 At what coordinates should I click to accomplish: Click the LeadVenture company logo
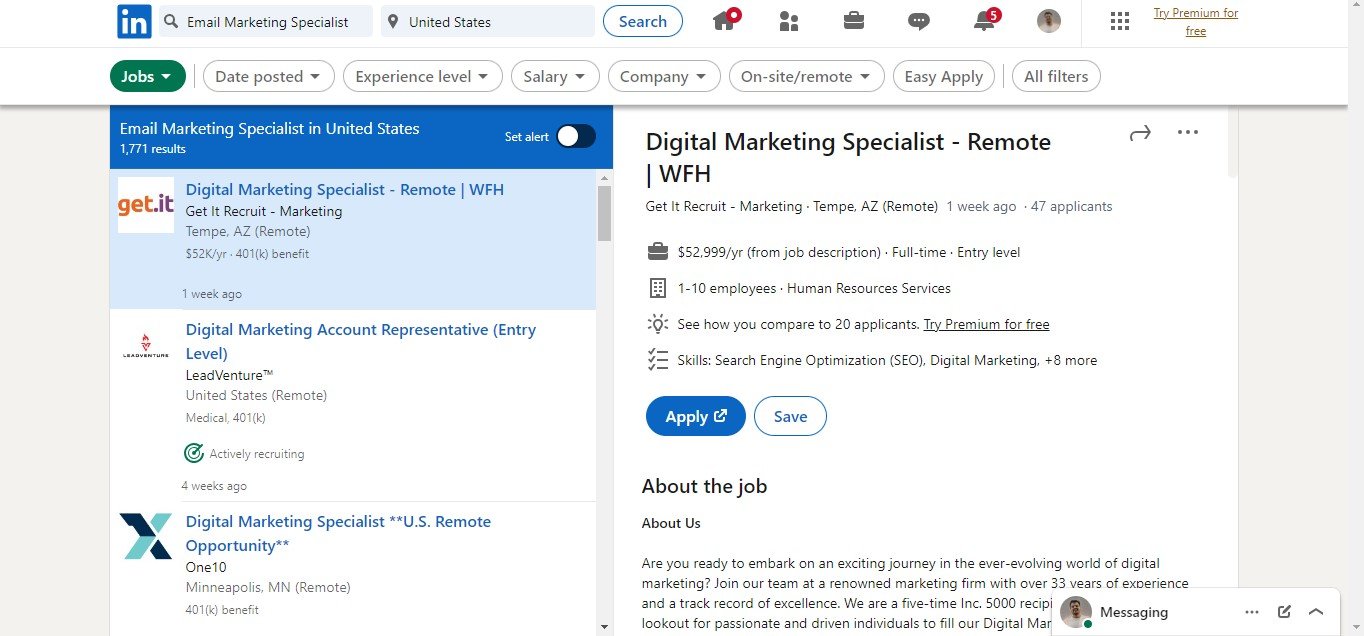coord(146,346)
